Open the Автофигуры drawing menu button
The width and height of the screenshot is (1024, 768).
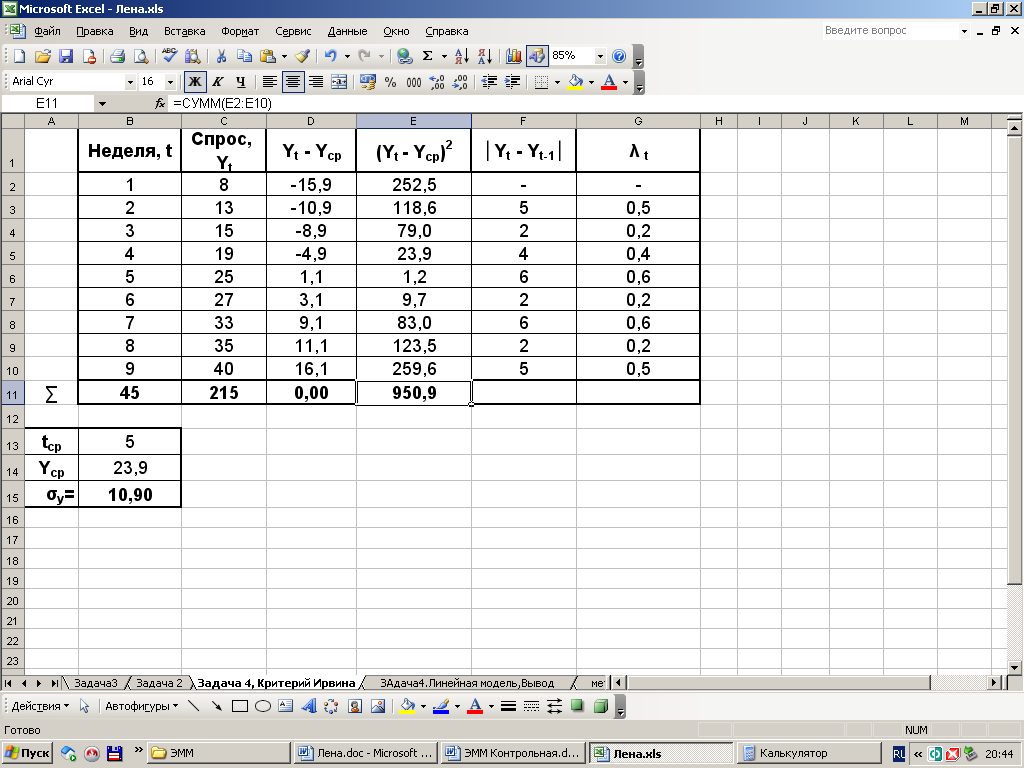pyautogui.click(x=141, y=706)
